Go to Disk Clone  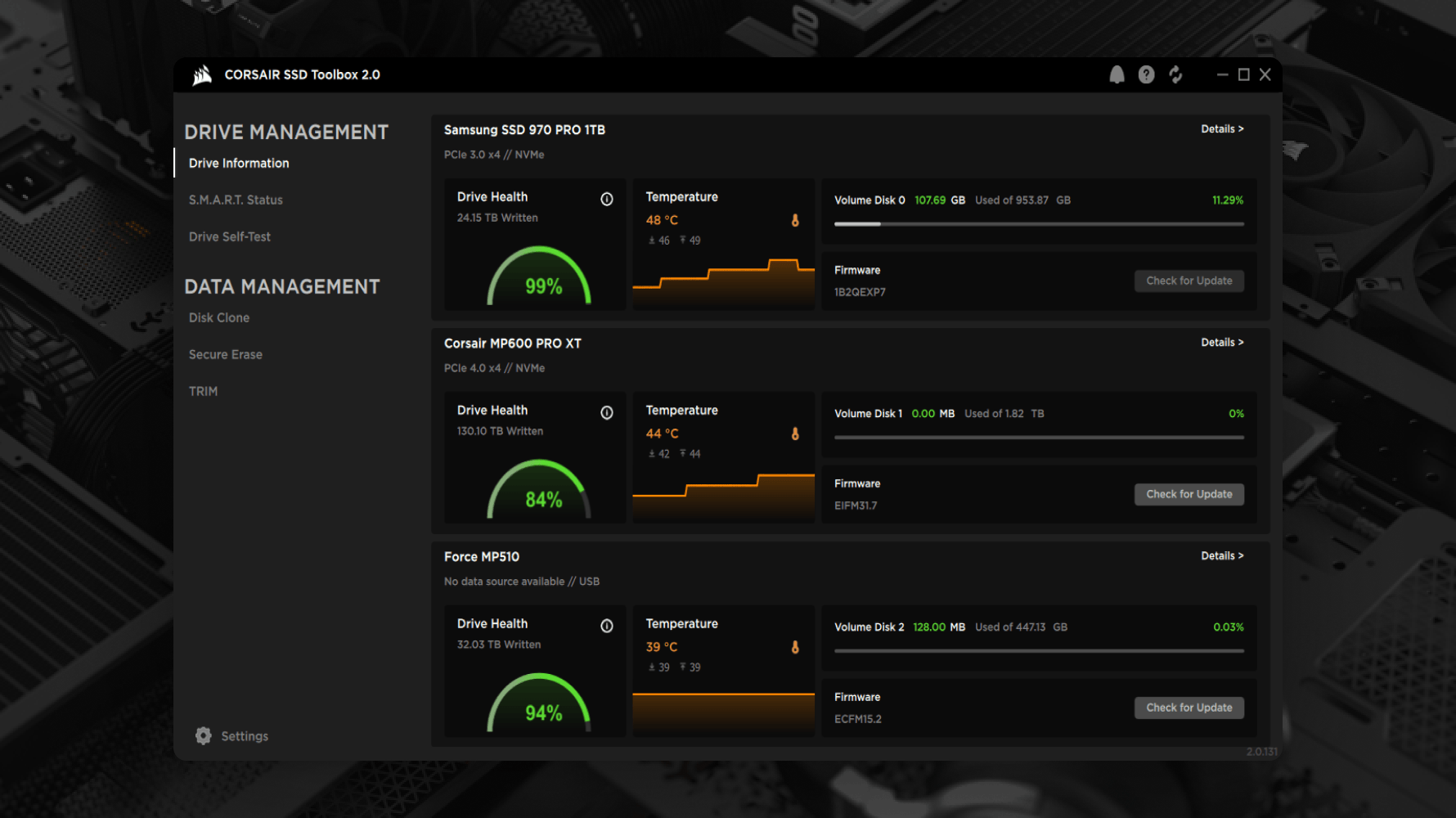point(219,317)
